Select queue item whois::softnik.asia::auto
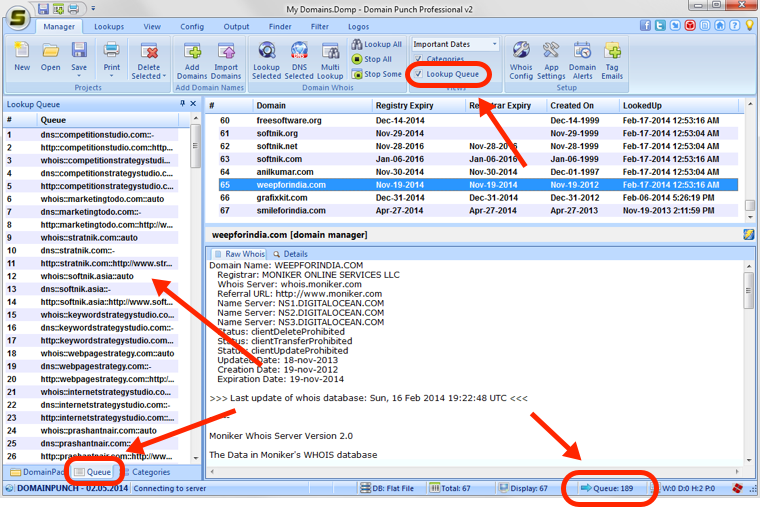The height and width of the screenshot is (512, 760). [91, 276]
